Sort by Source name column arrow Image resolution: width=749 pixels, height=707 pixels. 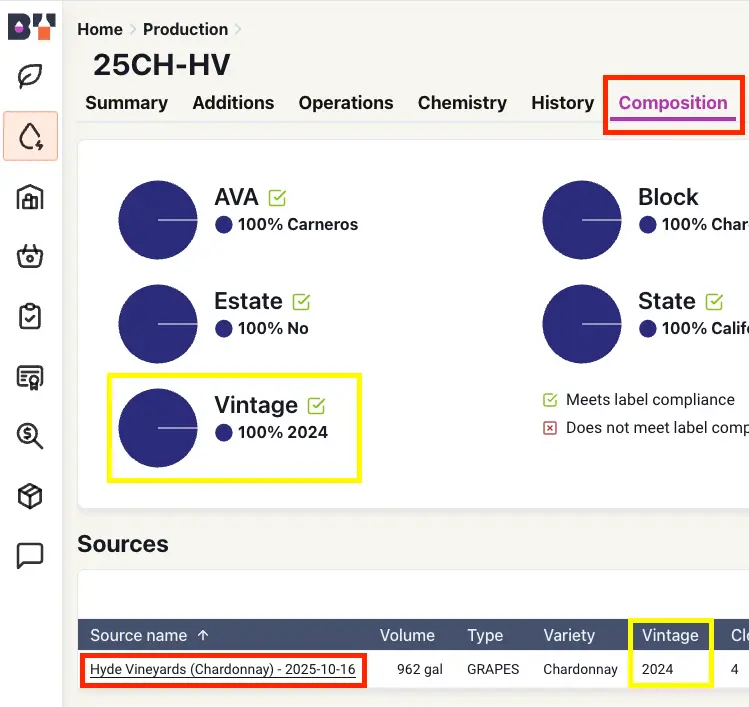pyautogui.click(x=204, y=636)
